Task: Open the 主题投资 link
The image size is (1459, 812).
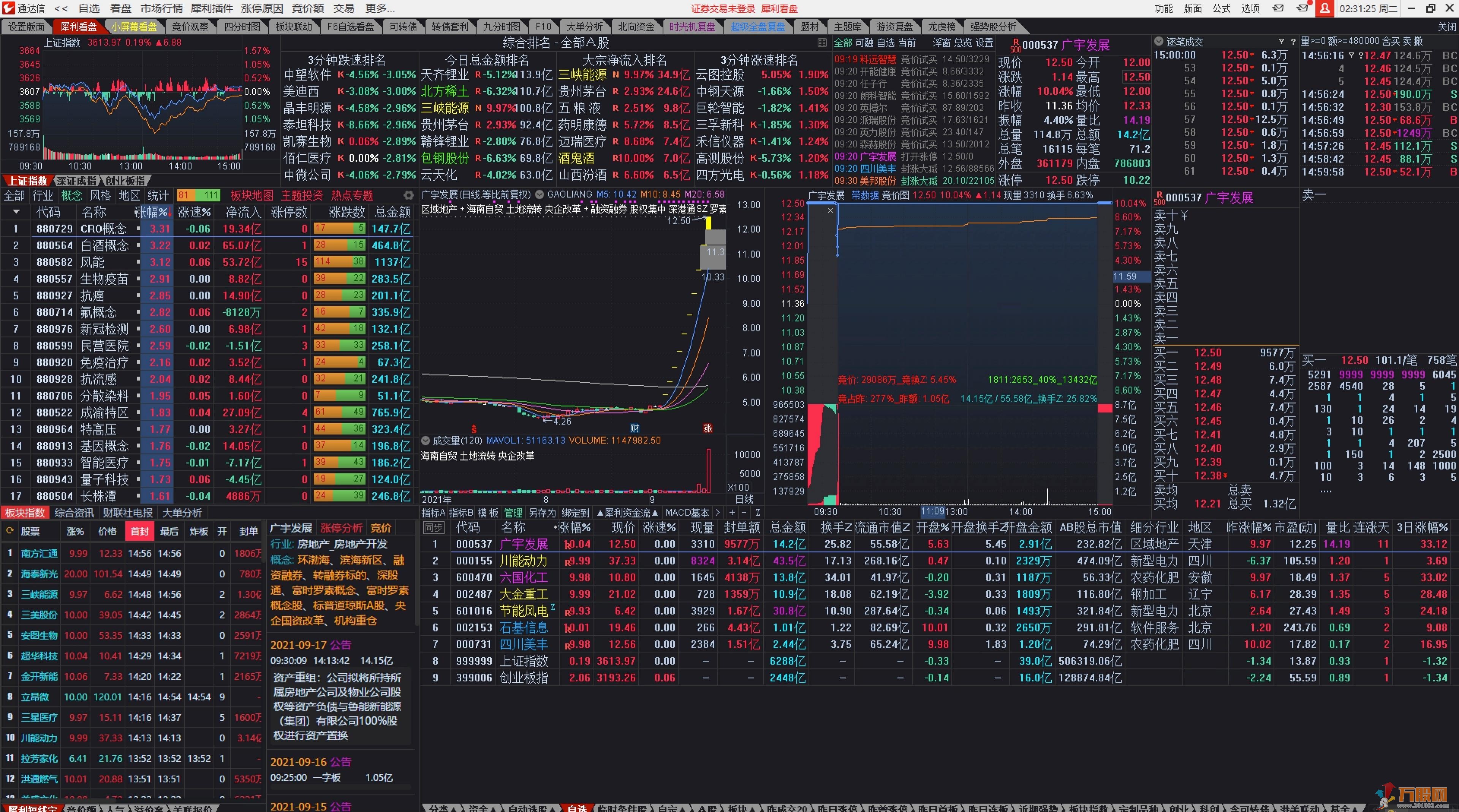Action: pos(302,195)
